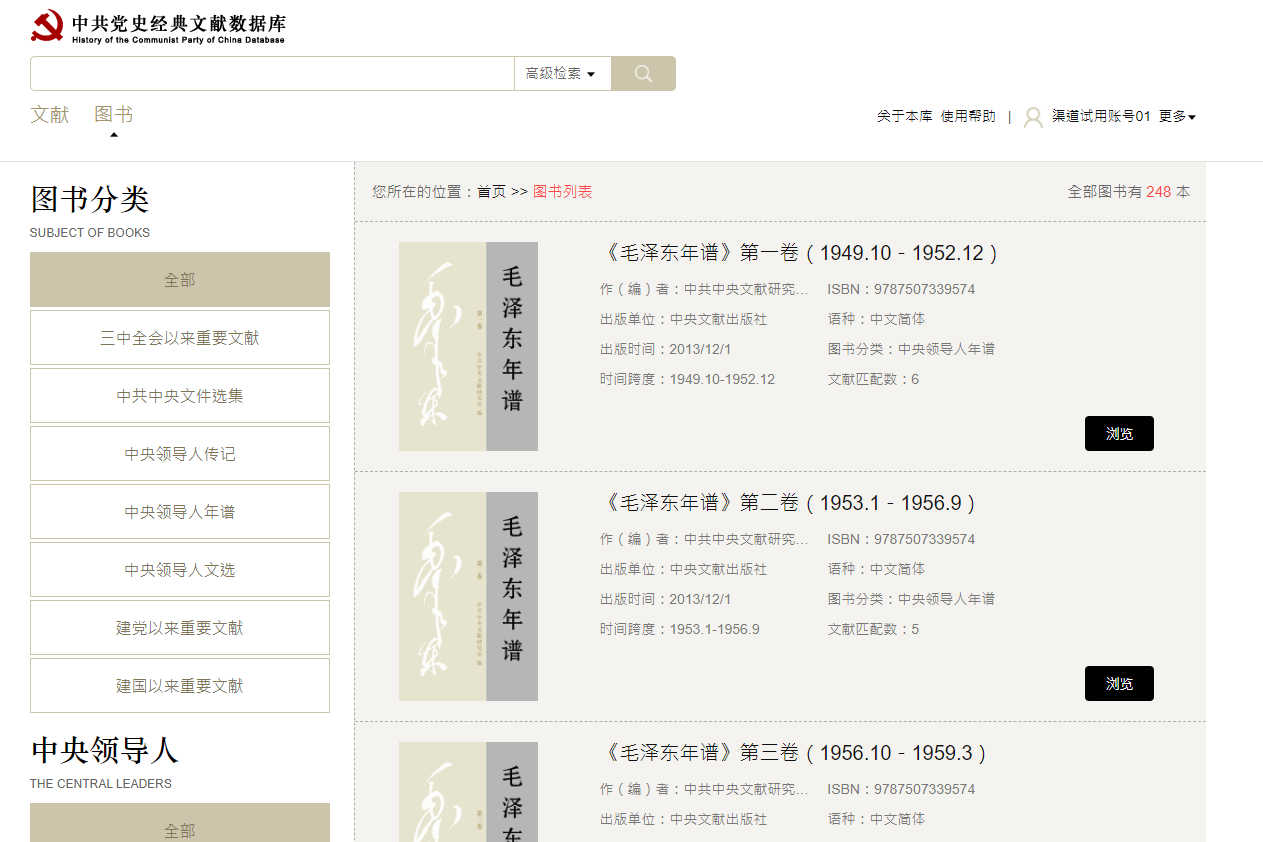
Task: Go to 首页 in the breadcrumb
Action: tap(491, 192)
